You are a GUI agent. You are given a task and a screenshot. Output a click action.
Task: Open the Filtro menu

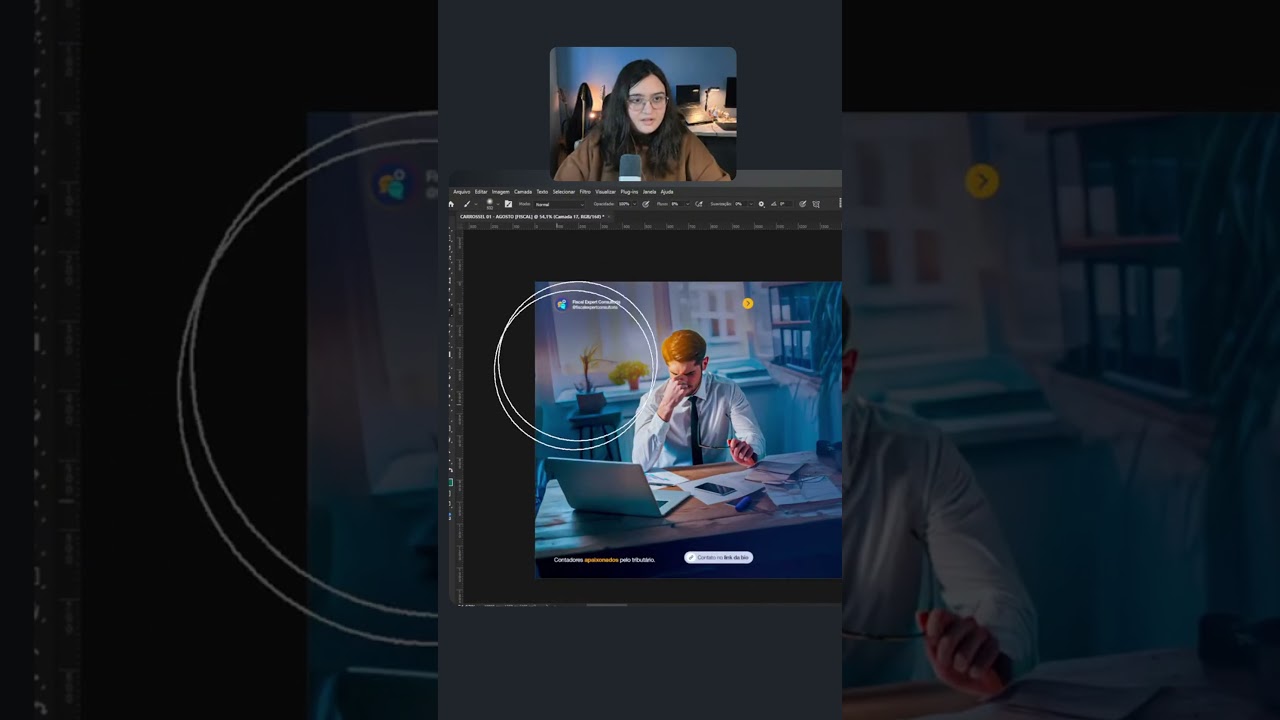click(585, 191)
